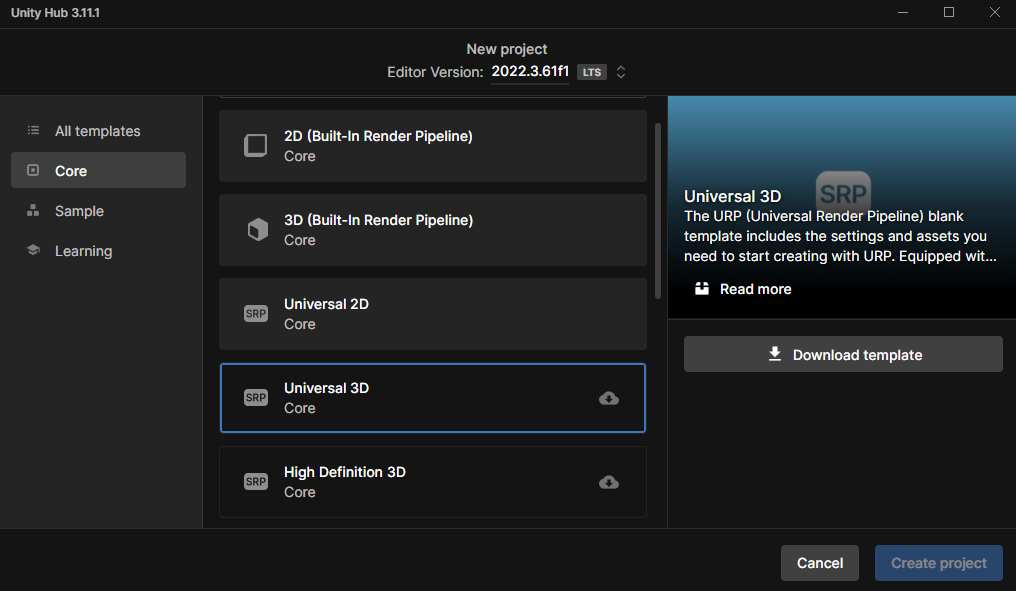Cancel the new project dialog
This screenshot has height=591, width=1016.
pos(820,563)
